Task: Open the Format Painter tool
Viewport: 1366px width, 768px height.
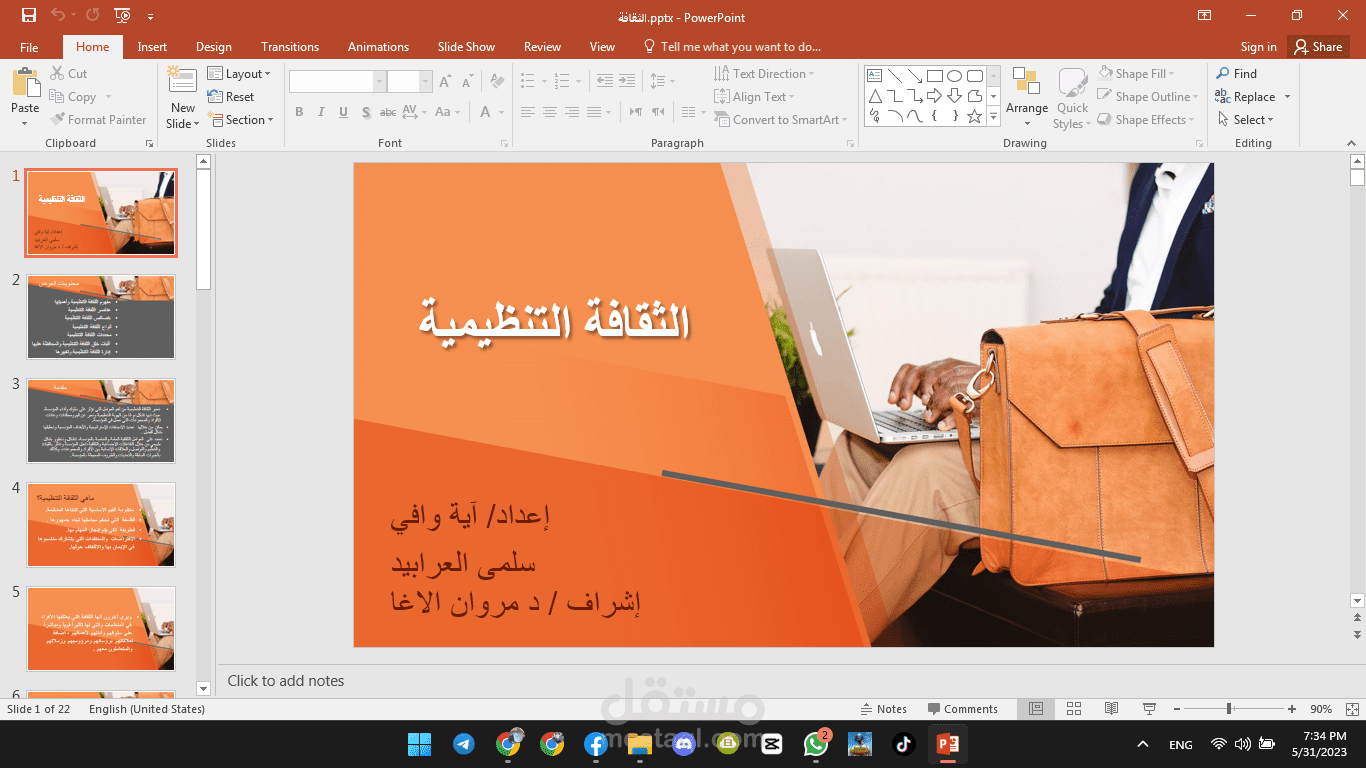Action: (x=99, y=119)
